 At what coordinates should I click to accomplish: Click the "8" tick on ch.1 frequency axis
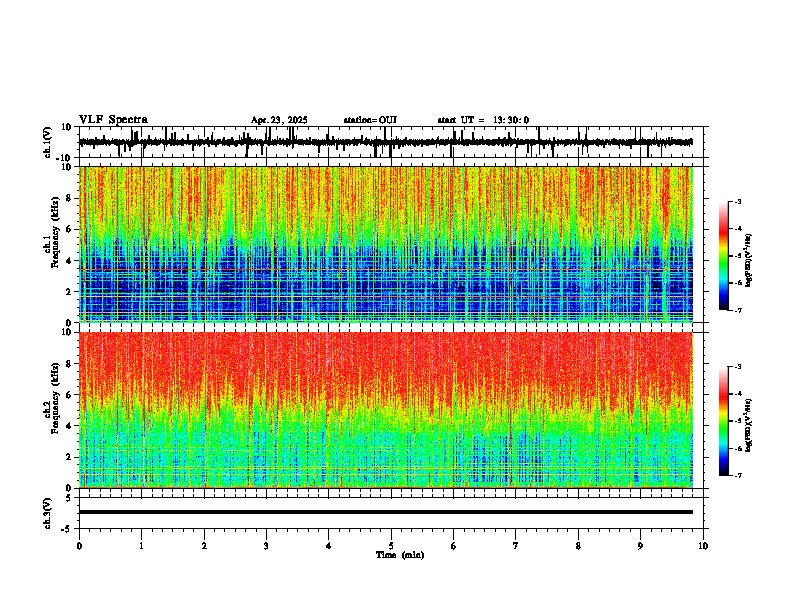click(x=70, y=198)
